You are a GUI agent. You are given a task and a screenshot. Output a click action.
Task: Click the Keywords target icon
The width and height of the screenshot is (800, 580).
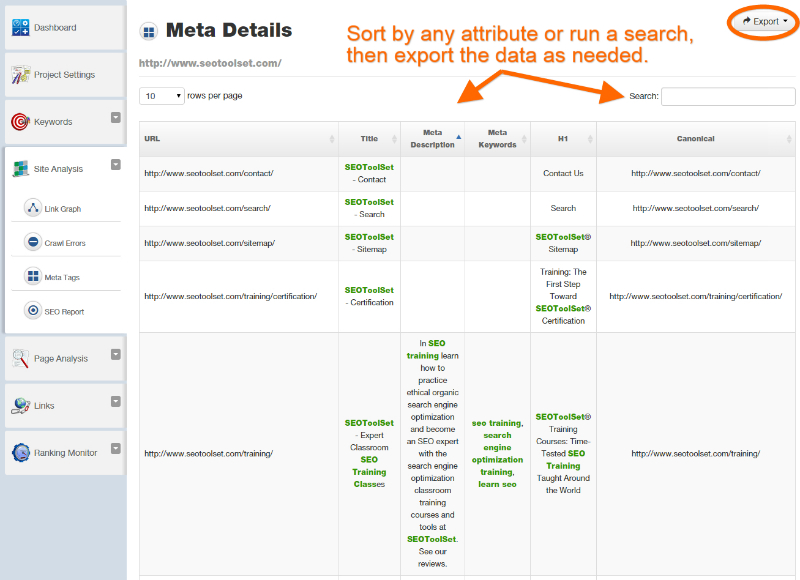(x=20, y=121)
